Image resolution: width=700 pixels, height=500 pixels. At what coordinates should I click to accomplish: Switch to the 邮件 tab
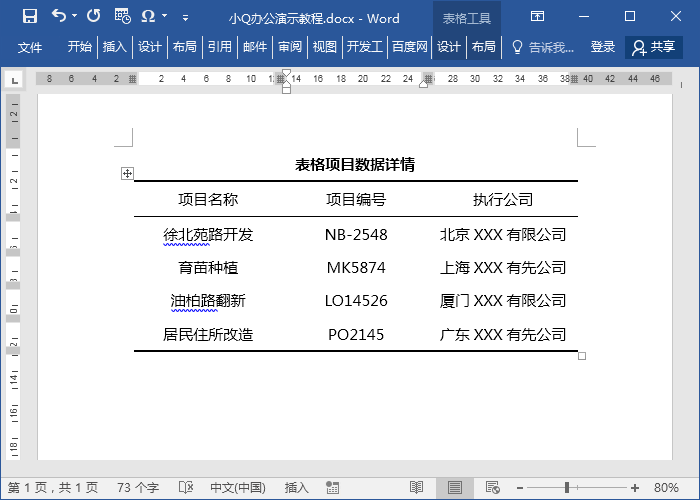pyautogui.click(x=254, y=47)
